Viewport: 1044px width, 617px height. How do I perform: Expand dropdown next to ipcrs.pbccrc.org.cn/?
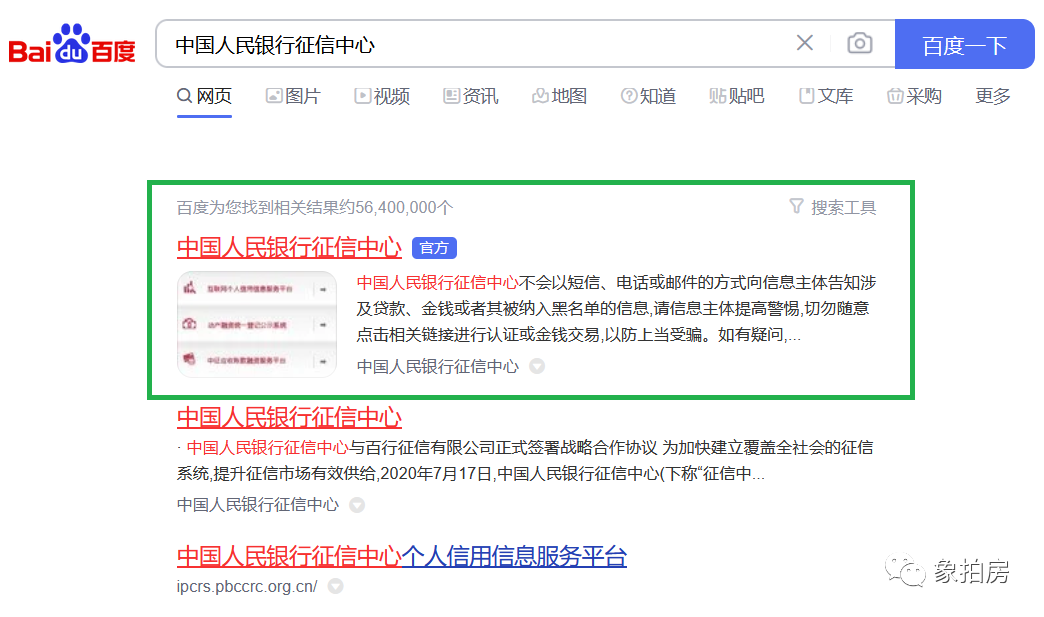click(336, 586)
